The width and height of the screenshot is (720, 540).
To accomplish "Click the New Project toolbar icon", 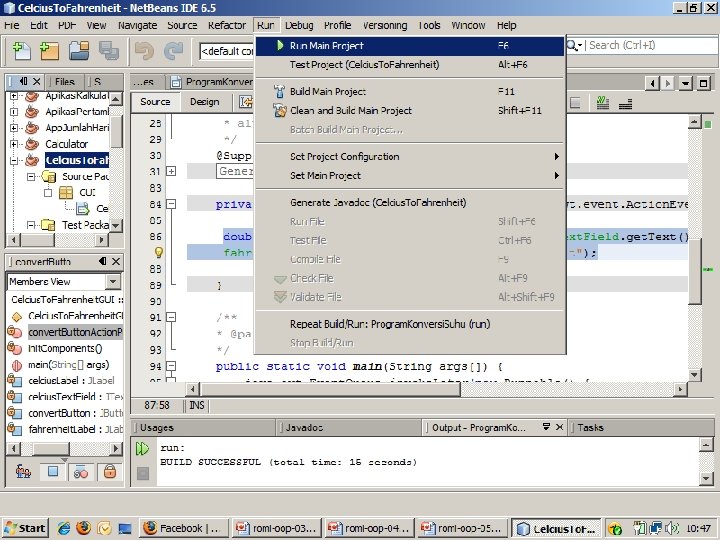I will click(x=49, y=51).
